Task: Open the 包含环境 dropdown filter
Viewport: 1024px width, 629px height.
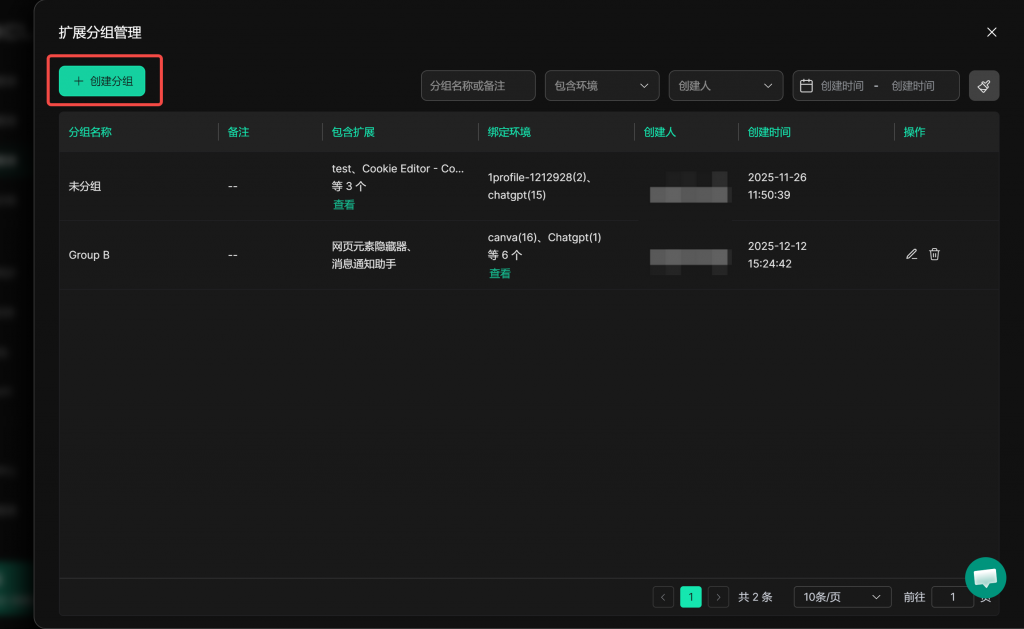Action: pyautogui.click(x=601, y=86)
